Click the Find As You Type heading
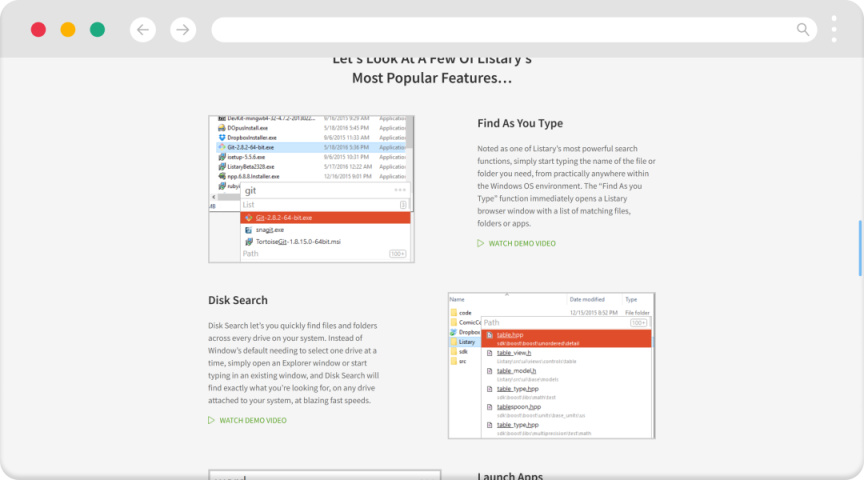 tap(520, 124)
